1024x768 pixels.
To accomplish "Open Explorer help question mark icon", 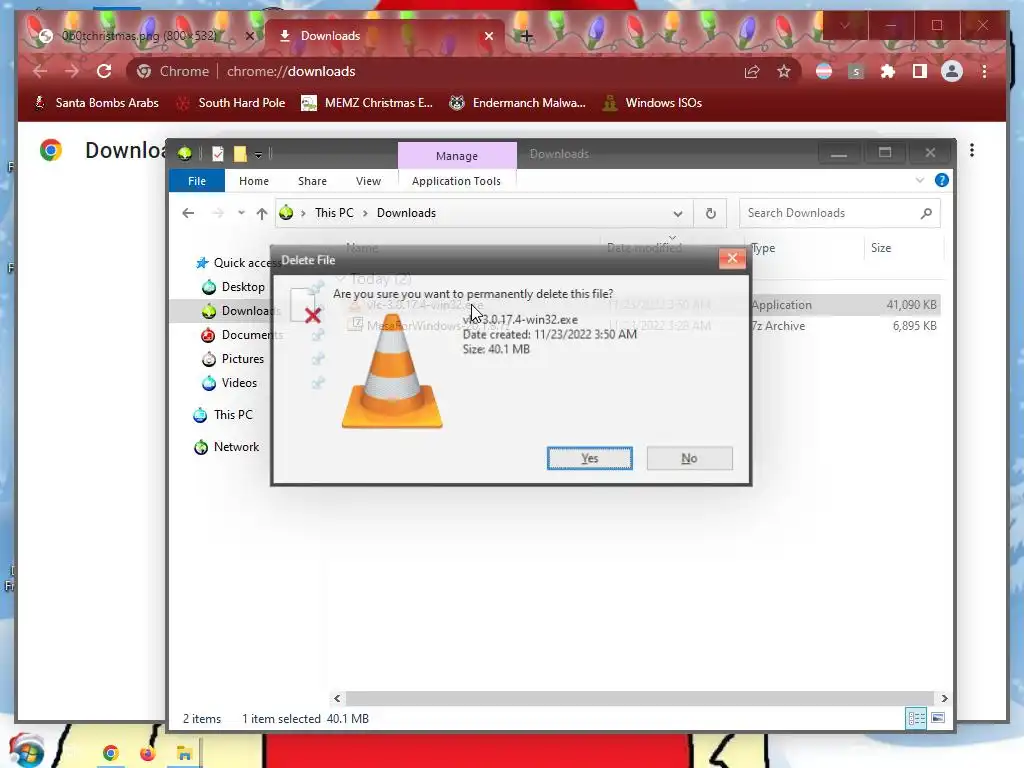I will (x=941, y=180).
